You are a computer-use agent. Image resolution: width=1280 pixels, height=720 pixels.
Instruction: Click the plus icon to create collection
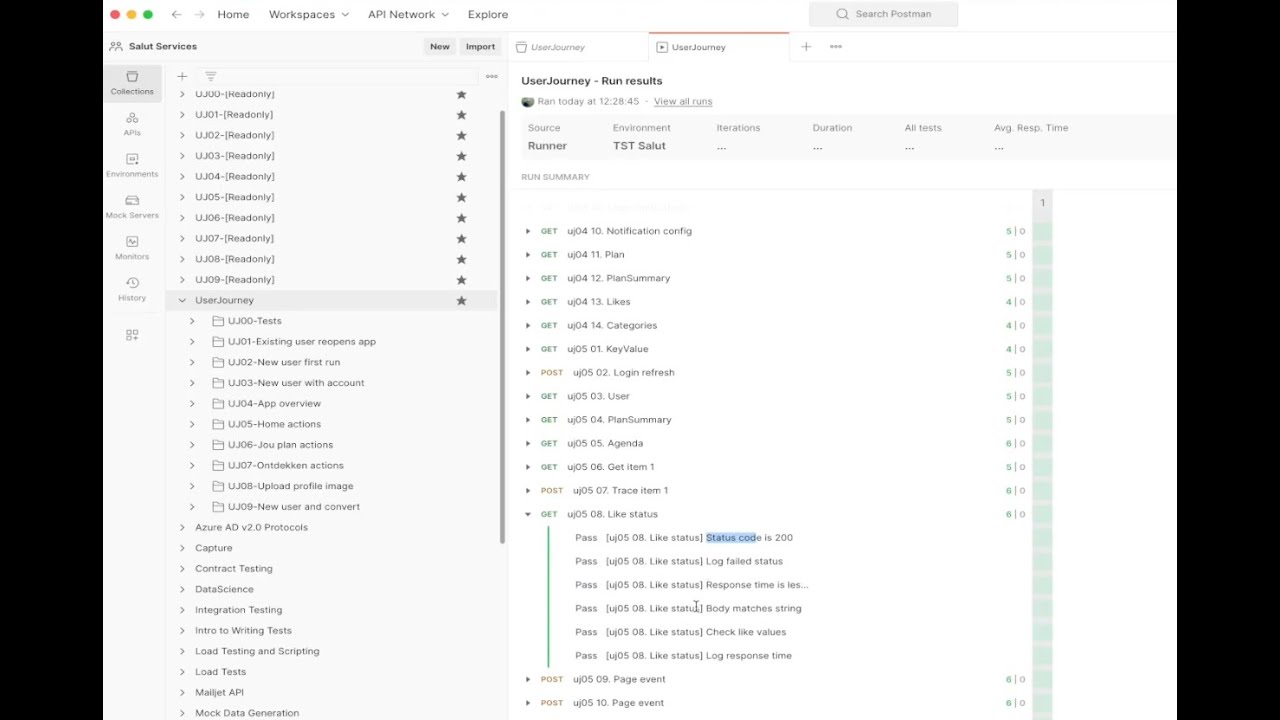tap(182, 76)
